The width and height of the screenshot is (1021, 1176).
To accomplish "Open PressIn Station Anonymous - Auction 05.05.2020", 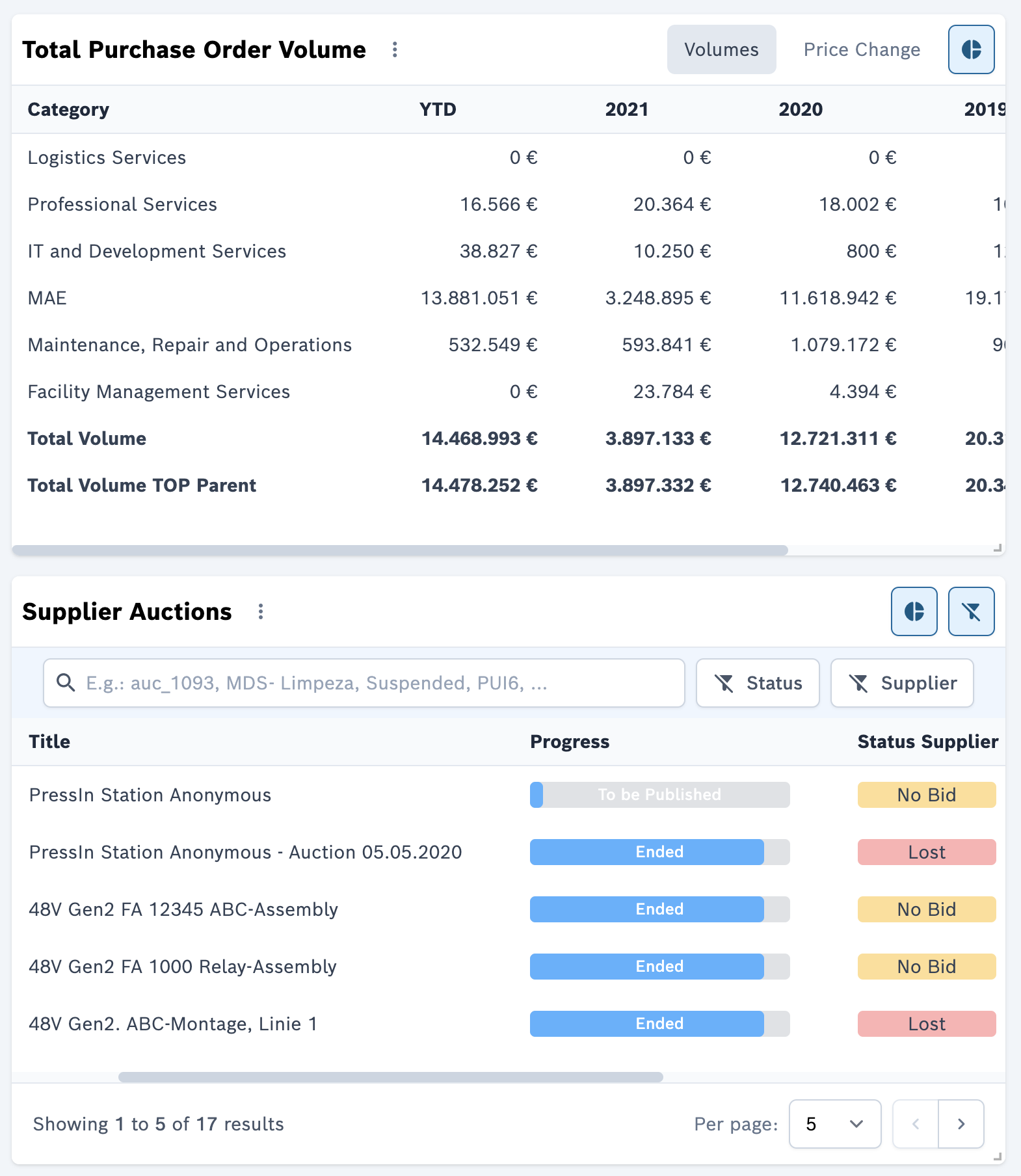I will 245,852.
